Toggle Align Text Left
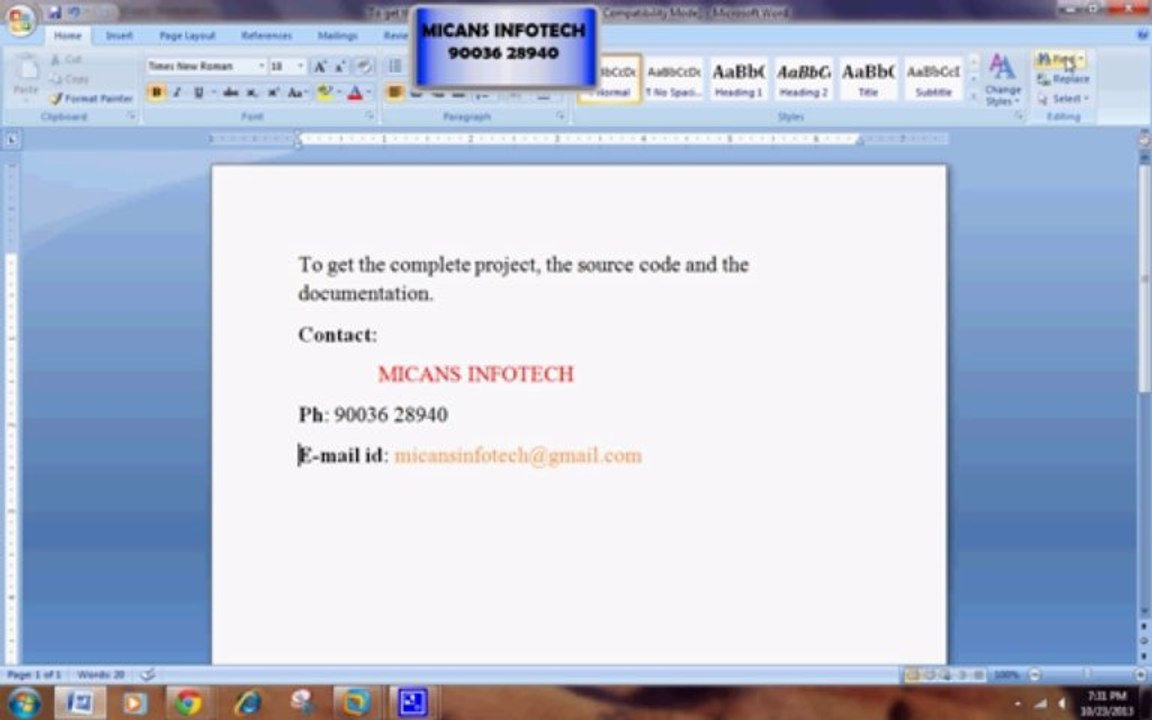The height and width of the screenshot is (720, 1152). (x=395, y=93)
